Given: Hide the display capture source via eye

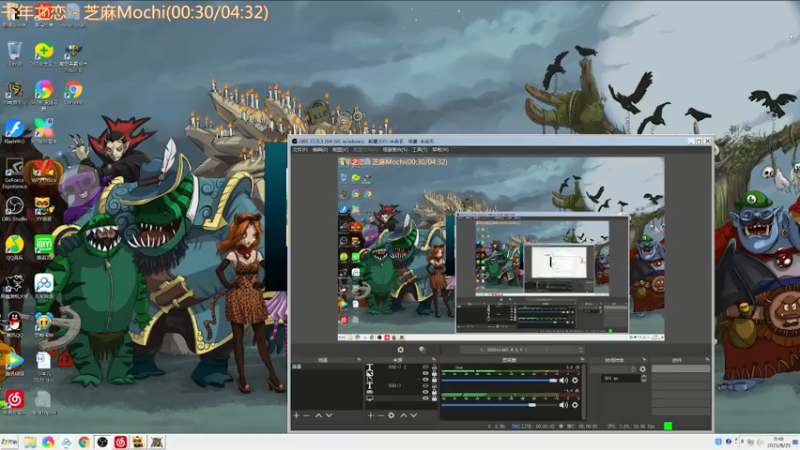Looking at the screenshot, I should pos(426,398).
